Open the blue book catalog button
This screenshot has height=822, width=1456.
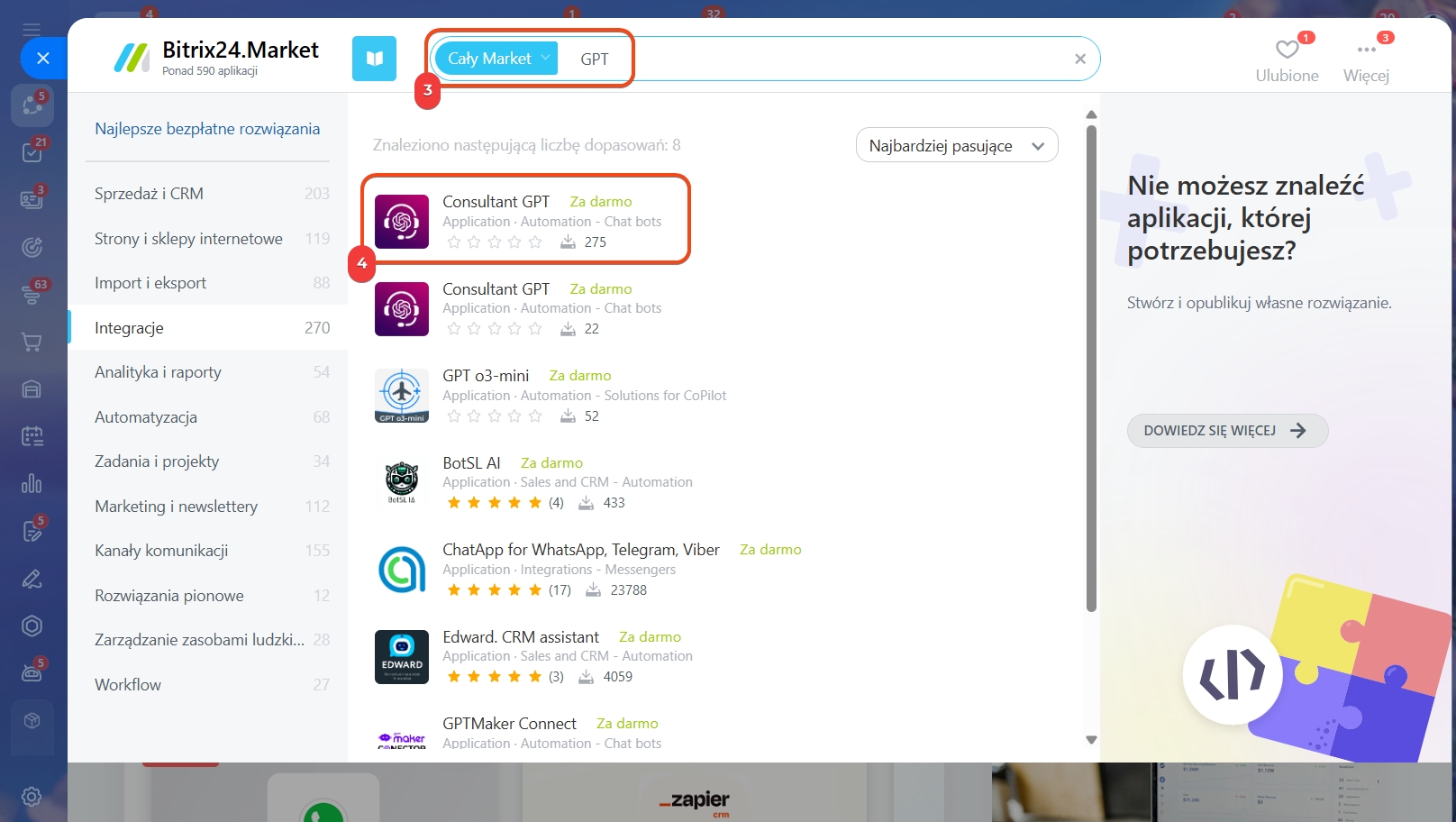click(x=375, y=59)
